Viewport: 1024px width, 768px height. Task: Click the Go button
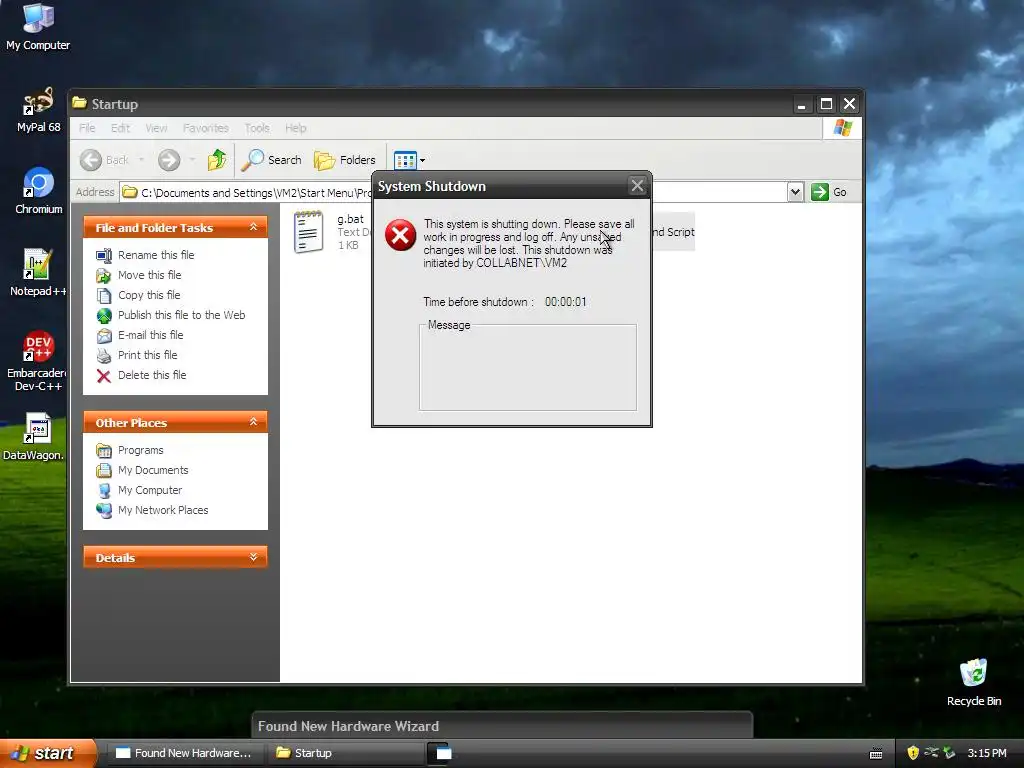coord(829,192)
